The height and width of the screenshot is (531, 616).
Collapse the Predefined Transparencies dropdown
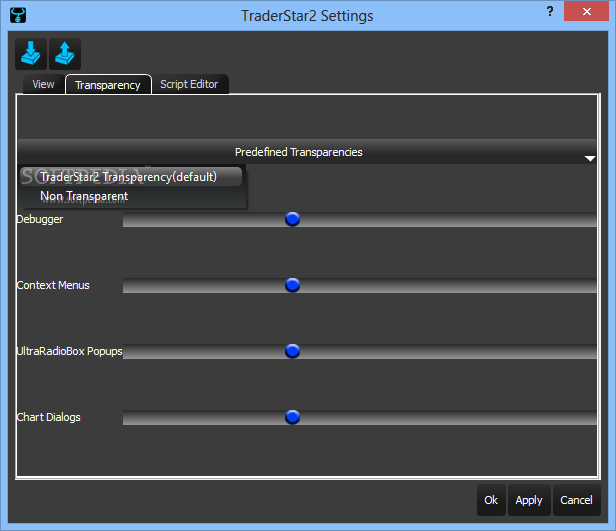306,152
